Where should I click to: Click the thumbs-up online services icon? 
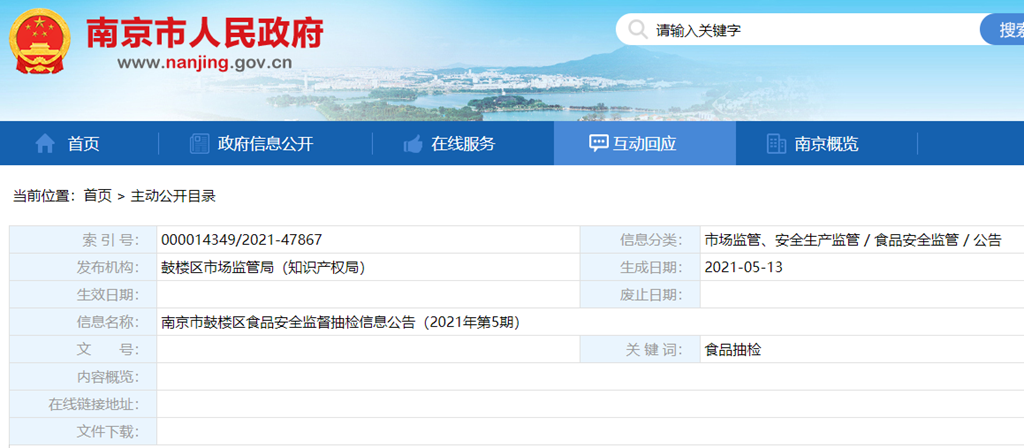[x=413, y=144]
